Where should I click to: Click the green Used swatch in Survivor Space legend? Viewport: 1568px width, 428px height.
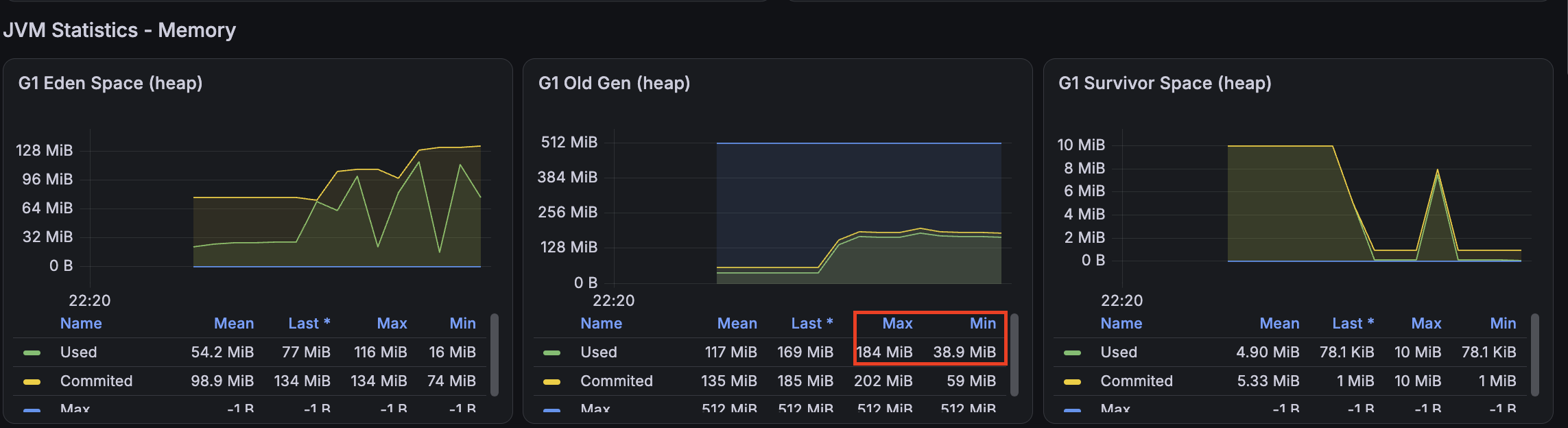(x=1072, y=353)
